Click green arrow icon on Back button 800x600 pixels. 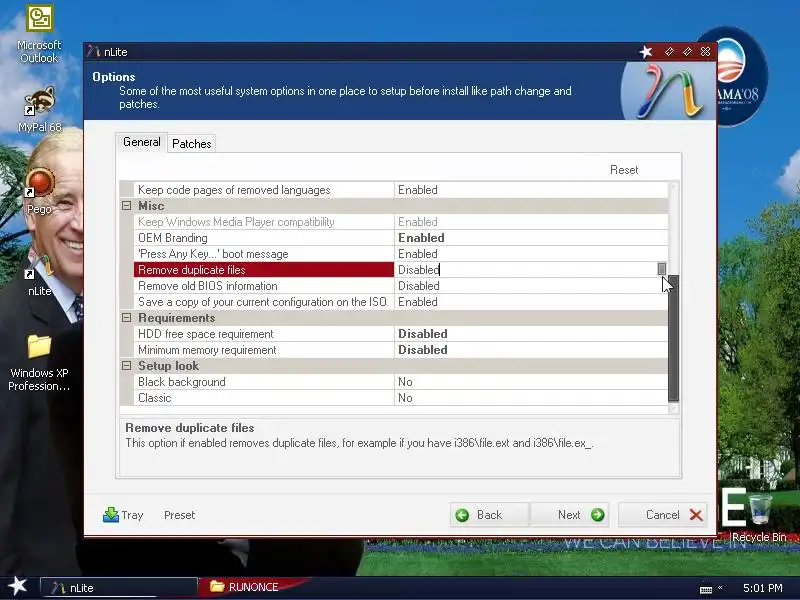(x=462, y=515)
